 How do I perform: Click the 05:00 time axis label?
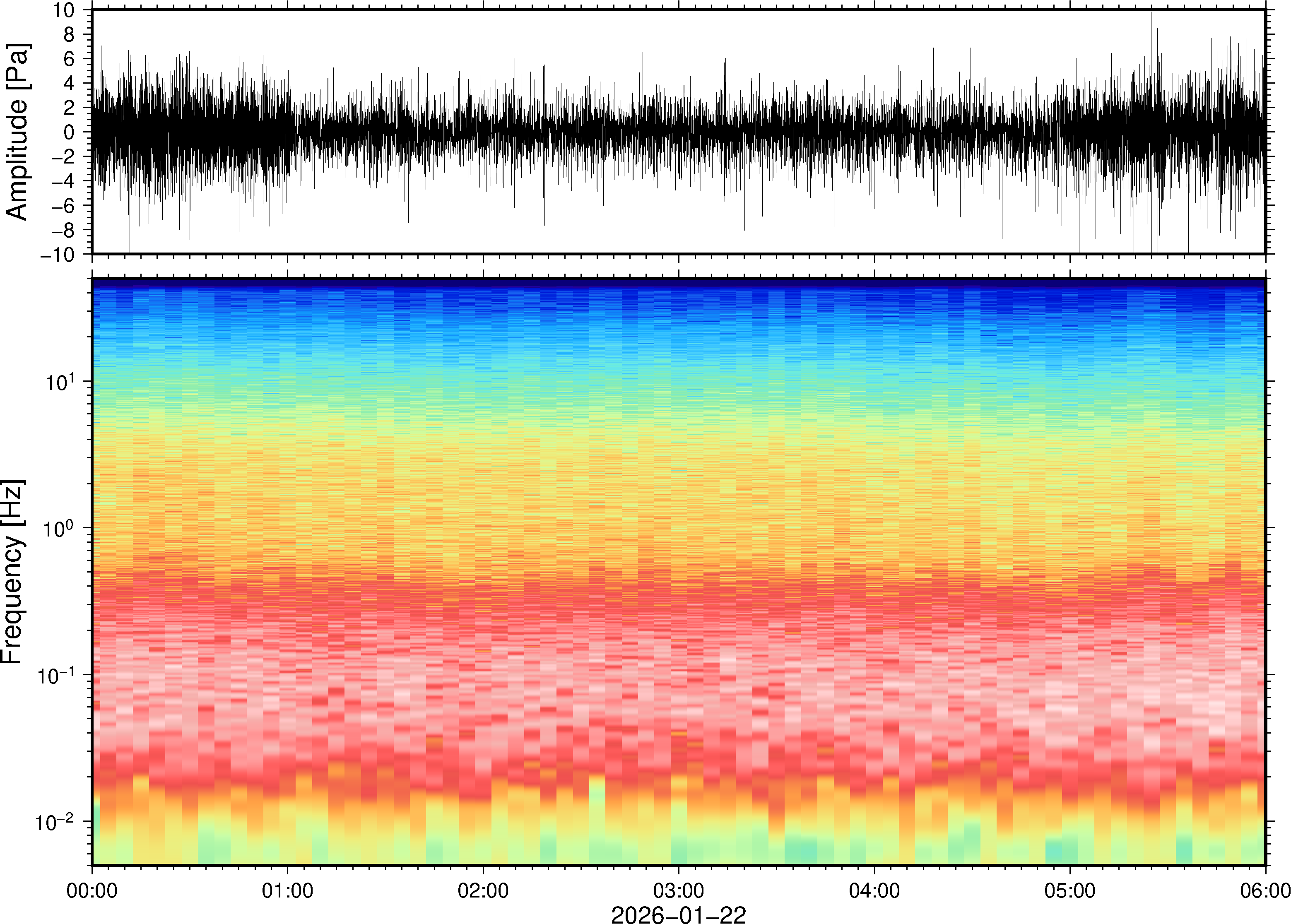[1069, 890]
